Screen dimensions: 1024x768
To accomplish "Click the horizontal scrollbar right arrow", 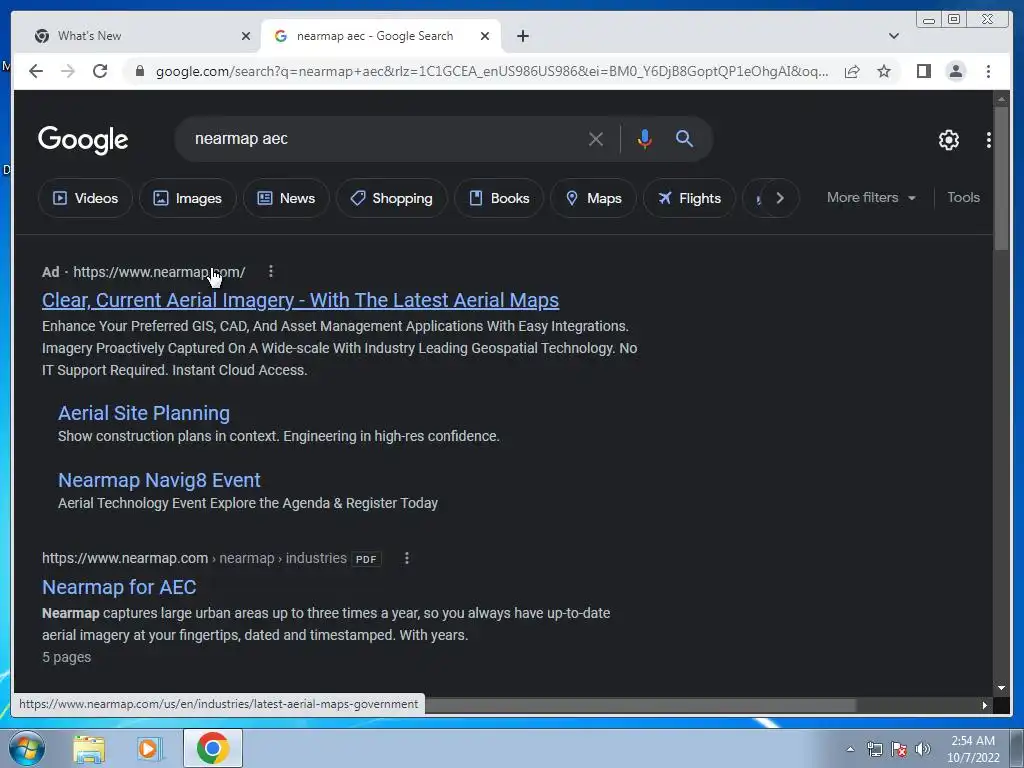I will coord(985,705).
